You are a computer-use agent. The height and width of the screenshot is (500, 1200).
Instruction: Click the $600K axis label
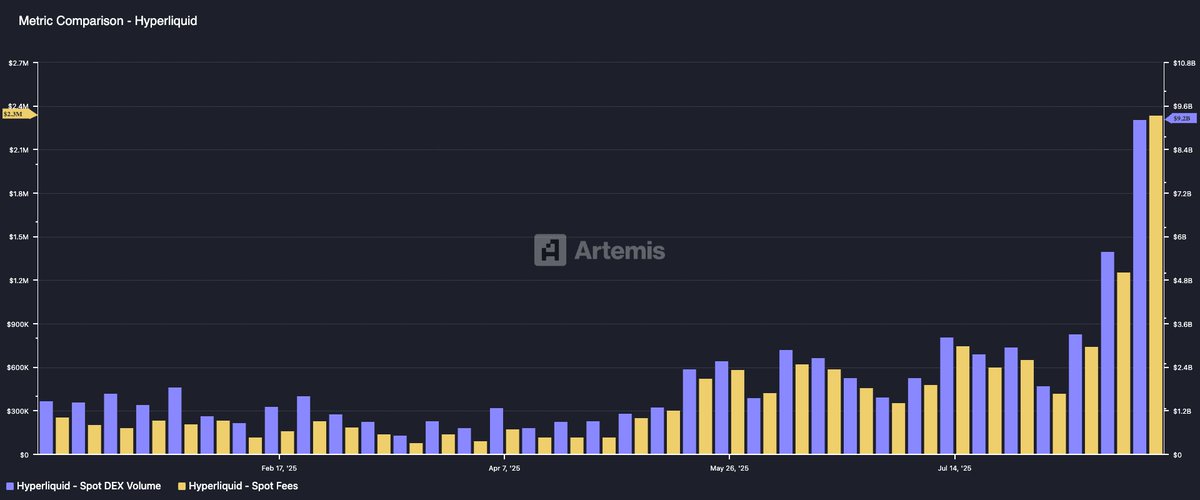19,368
